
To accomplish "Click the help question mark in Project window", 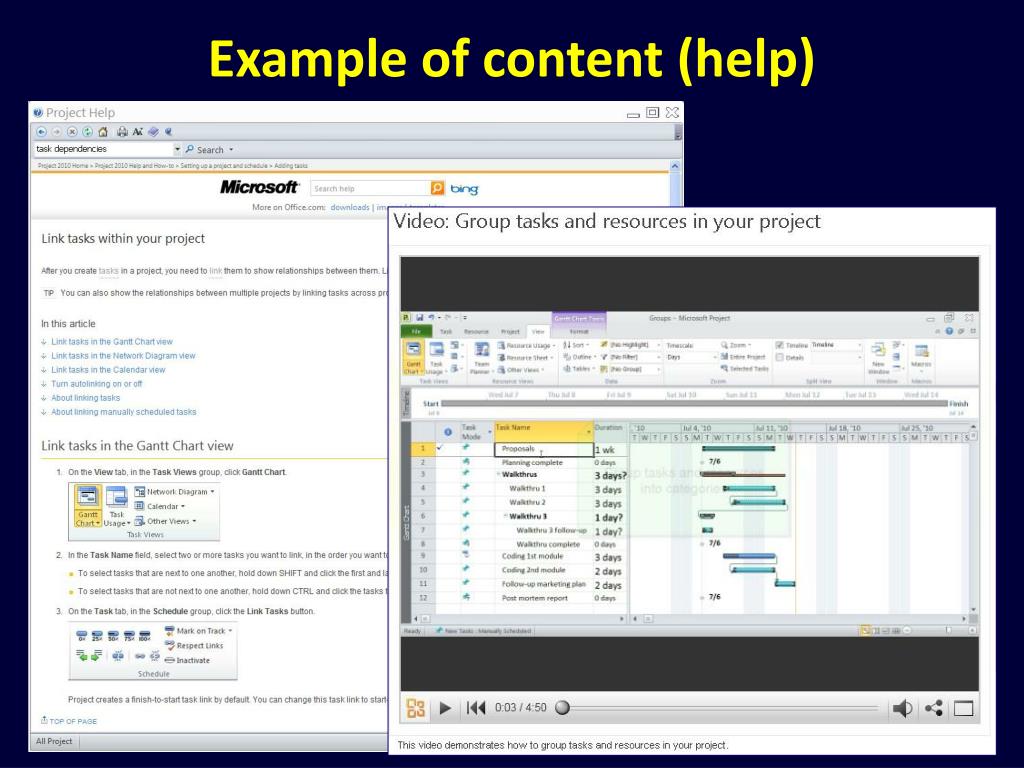I will point(949,331).
